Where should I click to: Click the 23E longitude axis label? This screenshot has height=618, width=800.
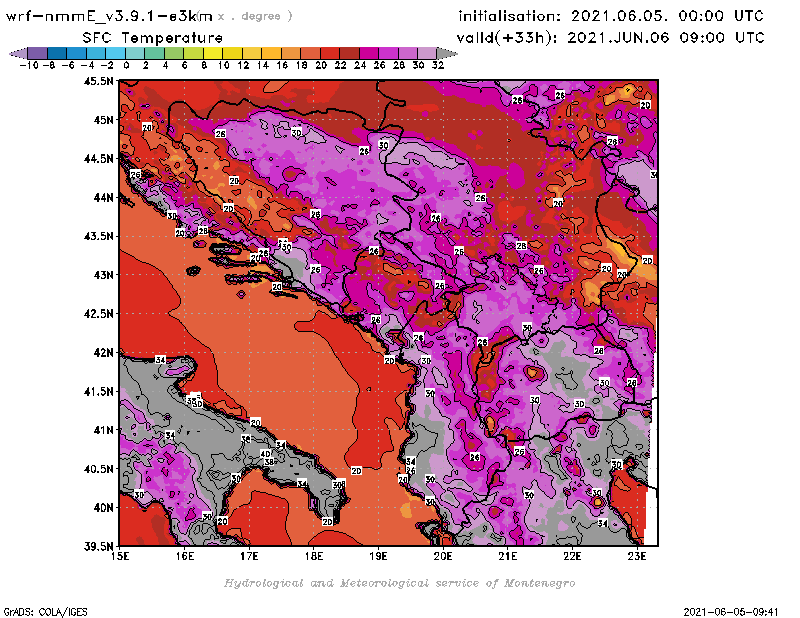pos(637,556)
